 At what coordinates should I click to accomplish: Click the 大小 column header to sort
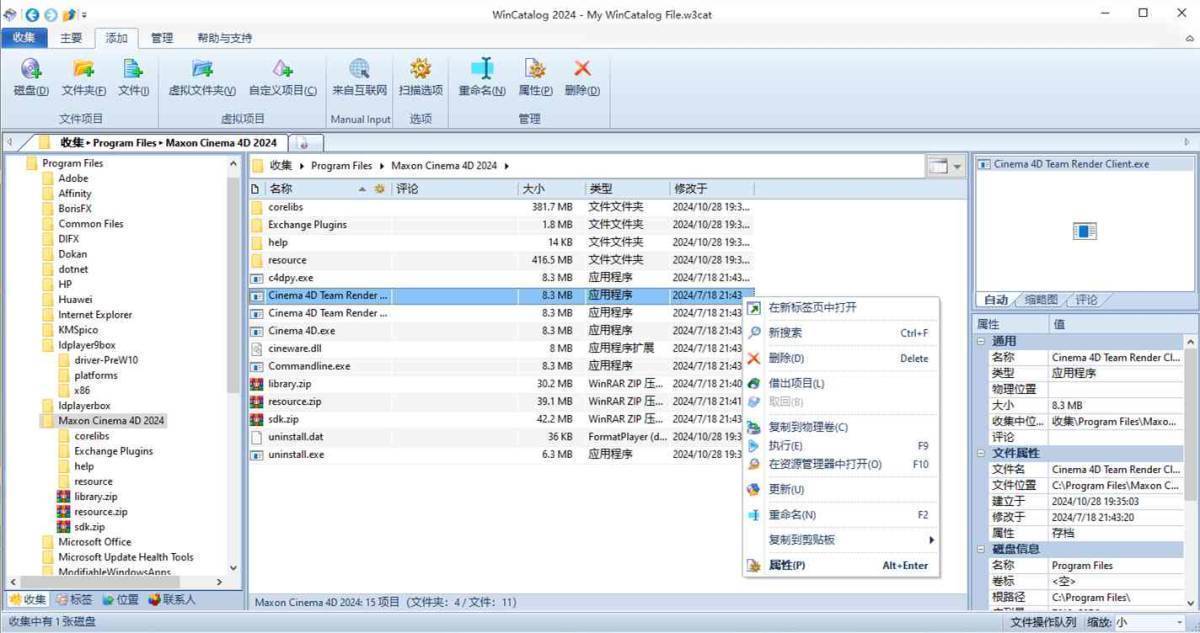point(550,189)
